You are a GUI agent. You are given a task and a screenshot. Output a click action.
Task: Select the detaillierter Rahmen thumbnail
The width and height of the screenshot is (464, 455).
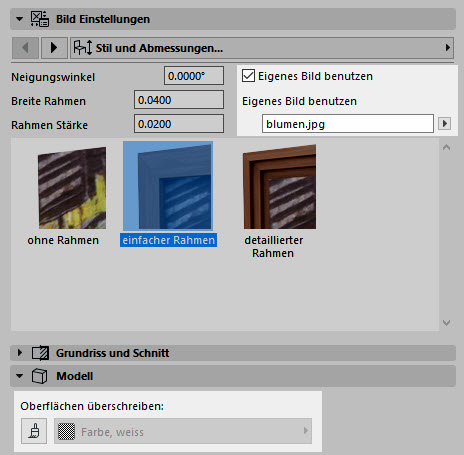coord(279,187)
